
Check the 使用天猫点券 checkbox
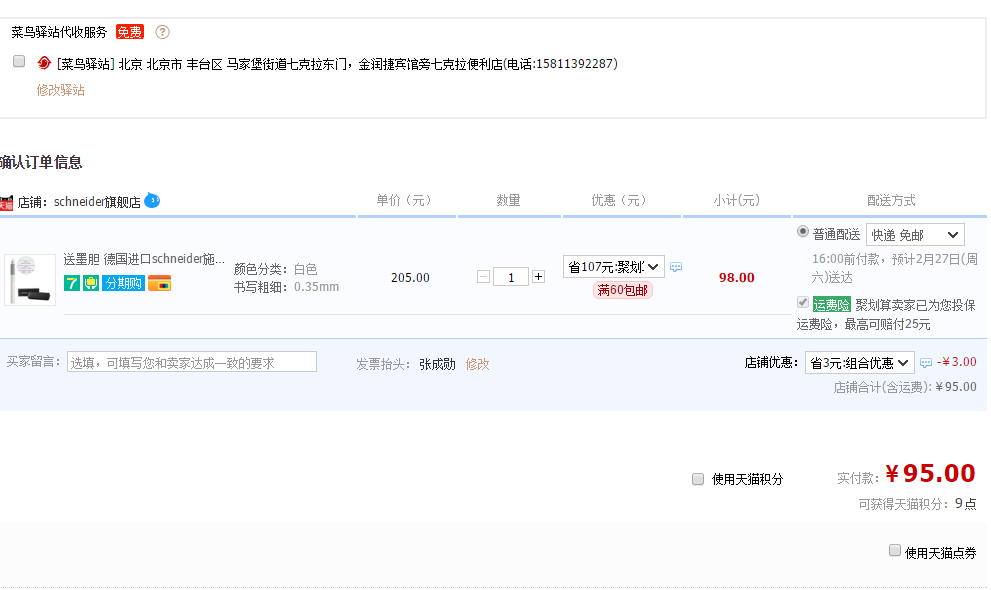pyautogui.click(x=894, y=550)
